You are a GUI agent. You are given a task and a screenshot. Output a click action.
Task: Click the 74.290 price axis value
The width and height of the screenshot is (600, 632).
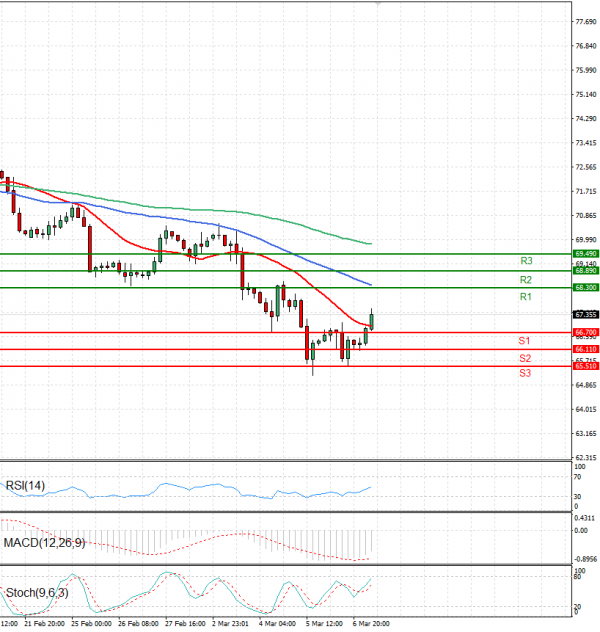(586, 119)
